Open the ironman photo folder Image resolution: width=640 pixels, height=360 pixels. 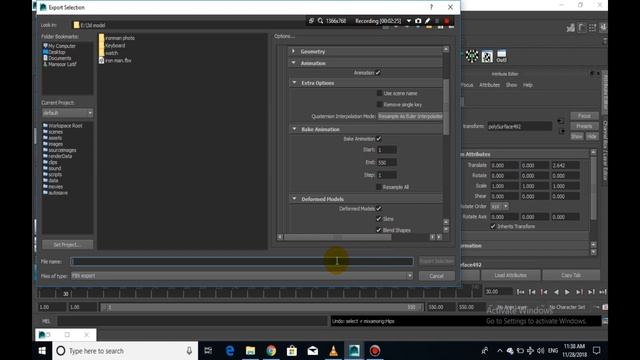click(117, 38)
